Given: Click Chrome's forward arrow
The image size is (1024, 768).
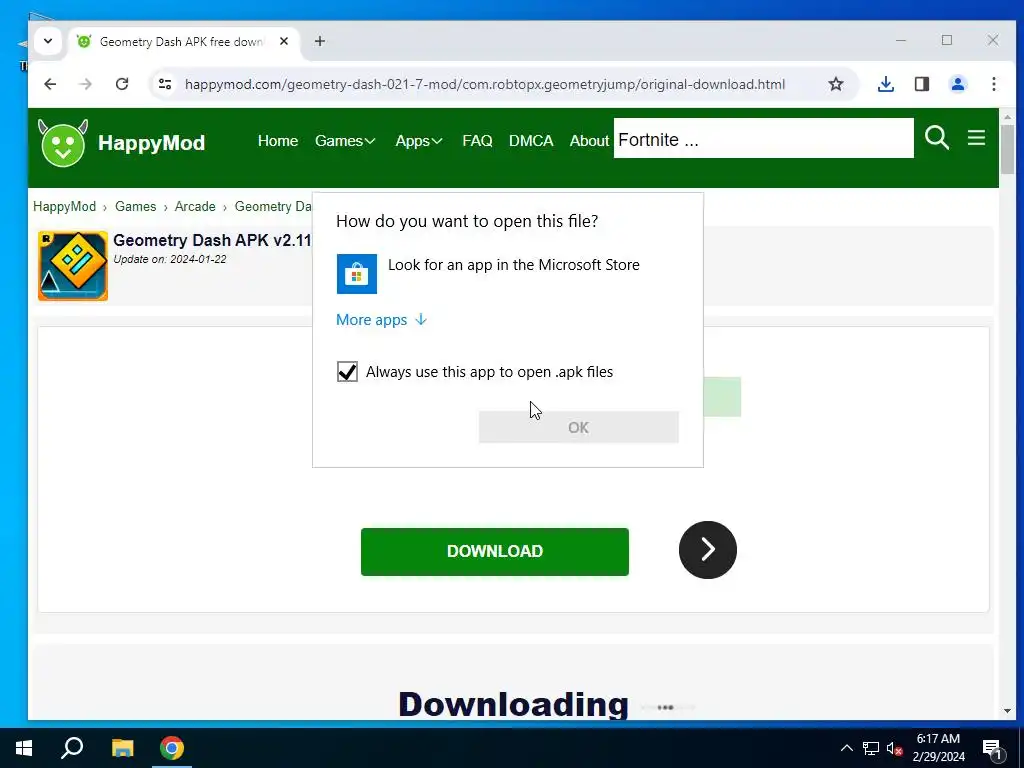Looking at the screenshot, I should 86,84.
